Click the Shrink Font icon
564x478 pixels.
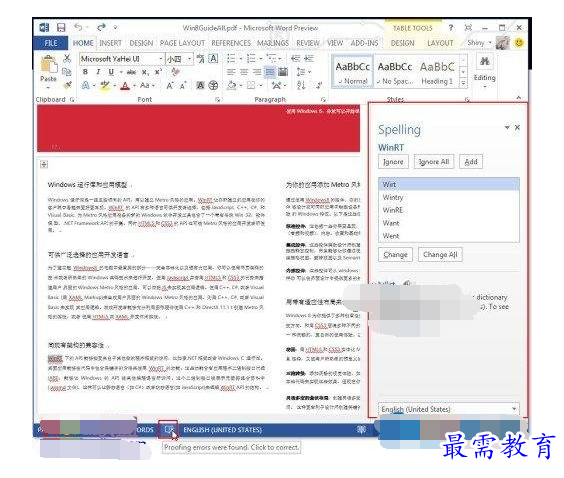[183, 86]
